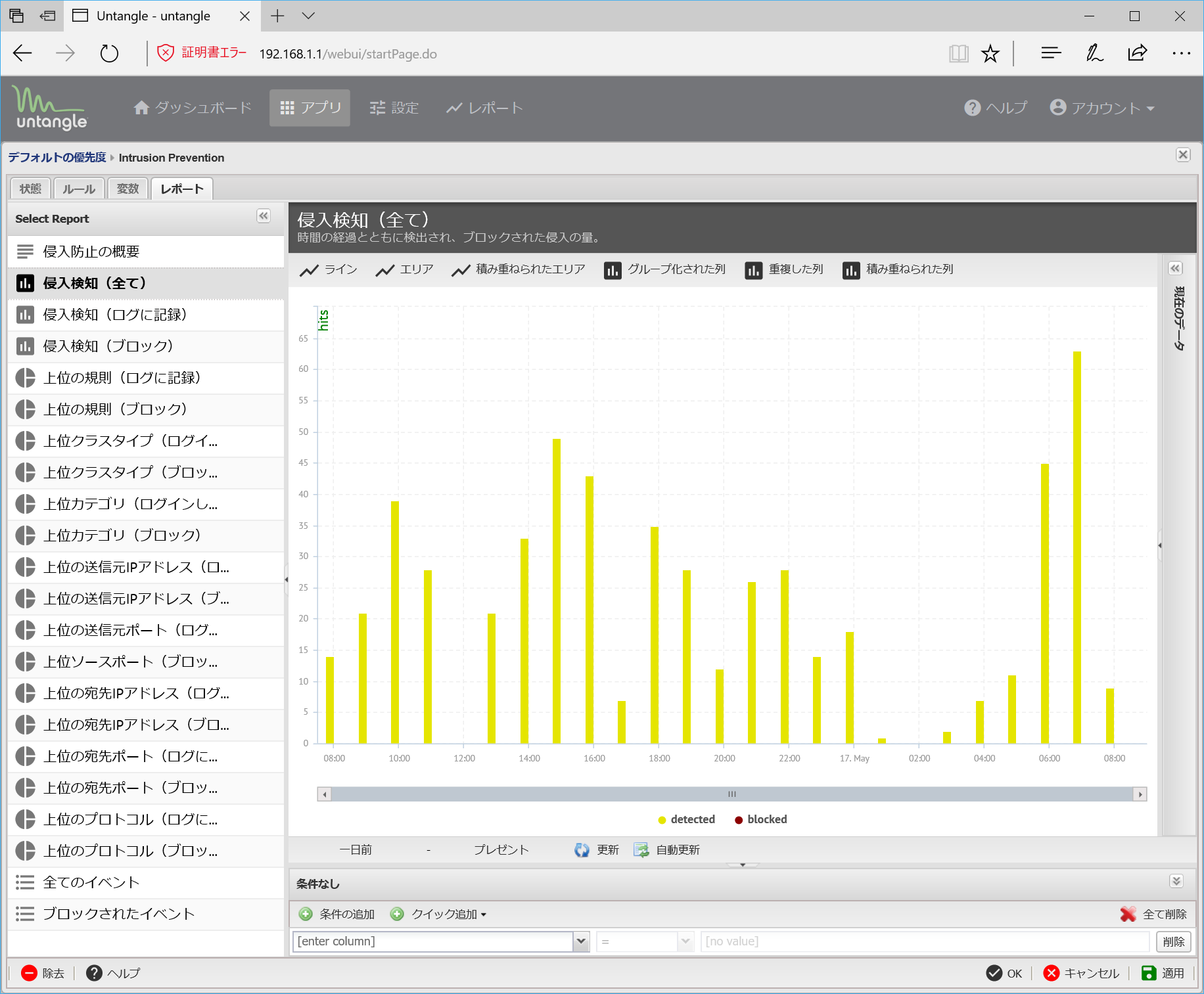The height and width of the screenshot is (994, 1204).
Task: Open 上位の規則（ブロック）pie report
Action: (x=146, y=409)
